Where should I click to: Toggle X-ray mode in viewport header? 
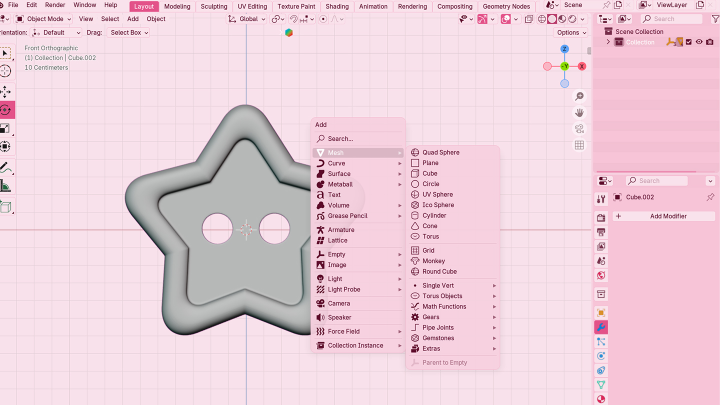529,19
